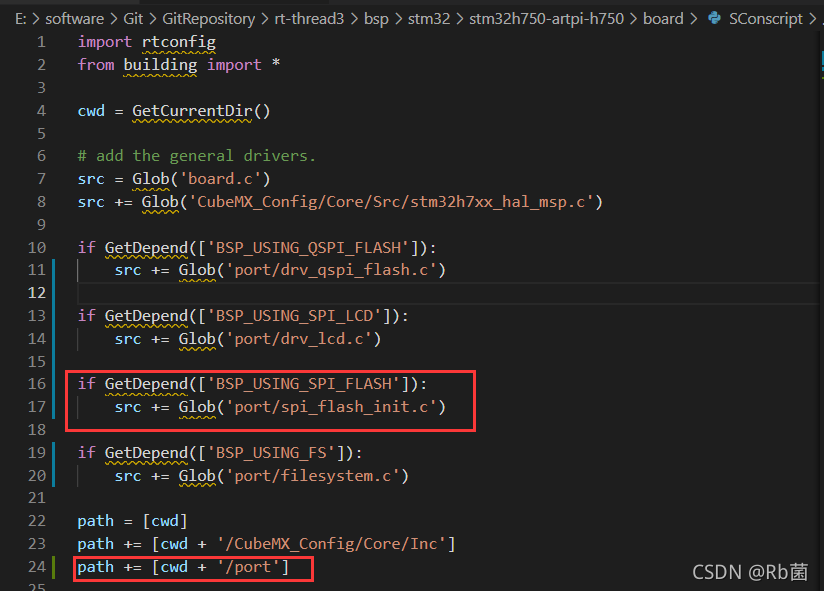Click the scrollbar on the right edge
The width and height of the screenshot is (824, 591).
(820, 300)
